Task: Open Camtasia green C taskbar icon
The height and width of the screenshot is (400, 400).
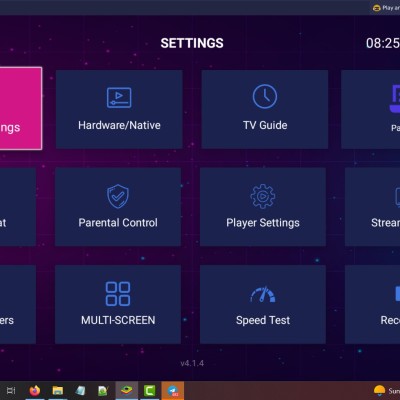Action: [x=150, y=390]
